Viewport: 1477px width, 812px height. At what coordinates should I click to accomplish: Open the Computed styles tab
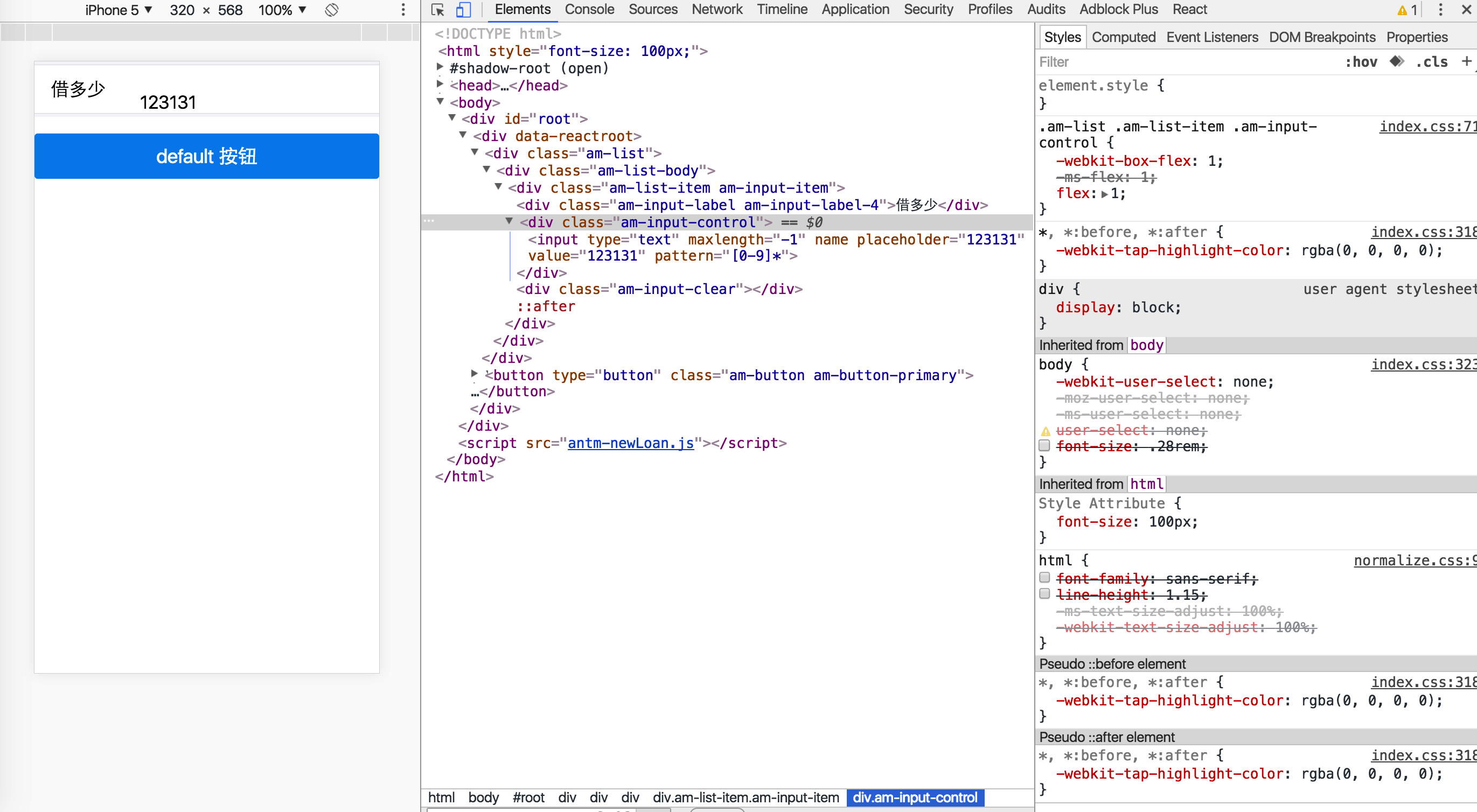[1123, 37]
